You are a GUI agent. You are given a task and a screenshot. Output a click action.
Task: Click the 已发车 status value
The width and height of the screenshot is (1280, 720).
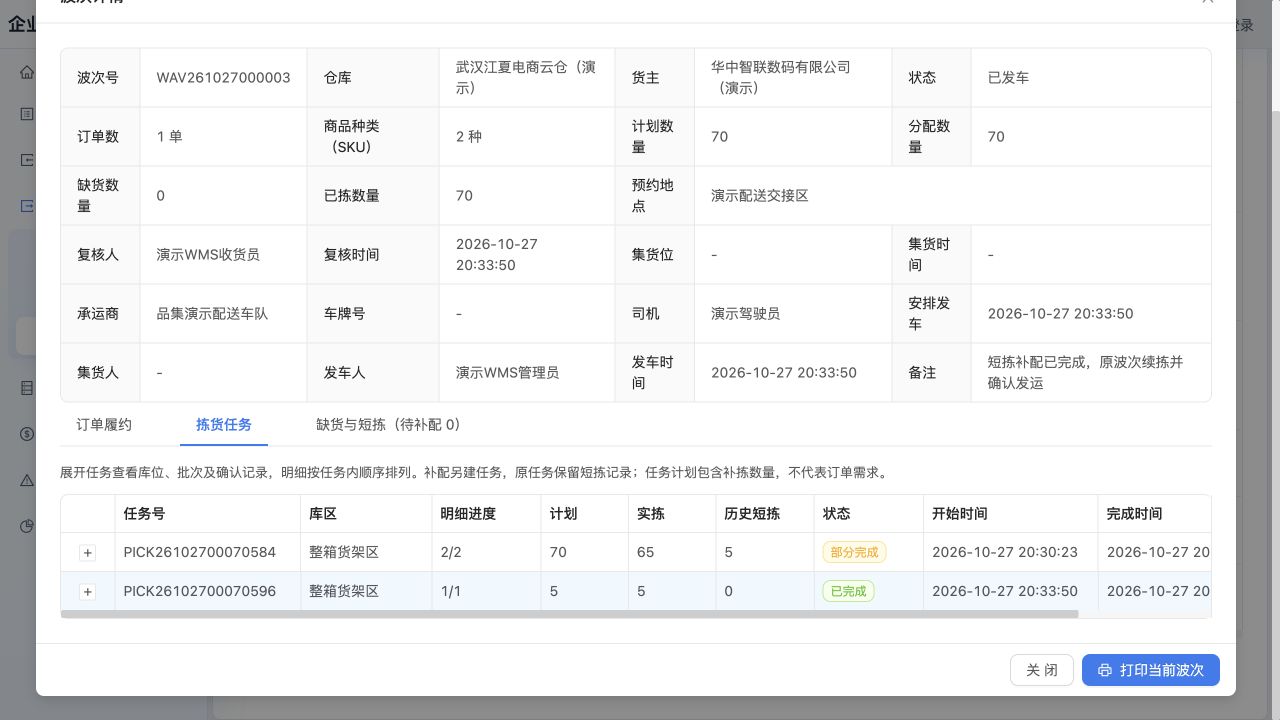pyautogui.click(x=1008, y=78)
